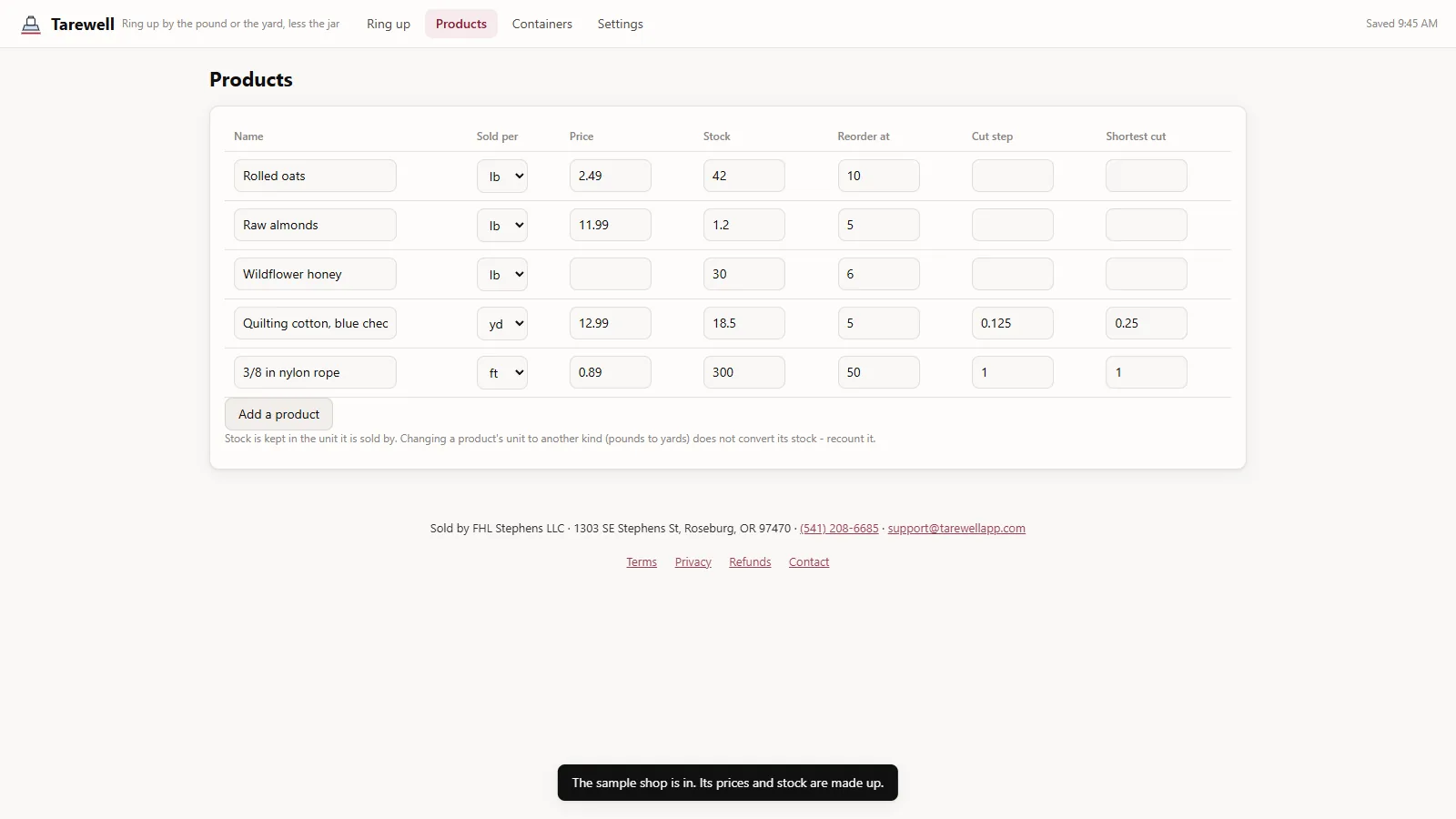Open Sold per dropdown for nylon rope
Image resolution: width=1456 pixels, height=819 pixels.
click(502, 372)
